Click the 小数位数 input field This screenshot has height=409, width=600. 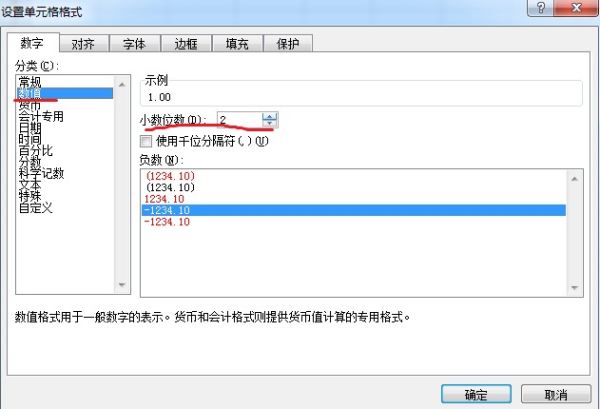[x=240, y=120]
